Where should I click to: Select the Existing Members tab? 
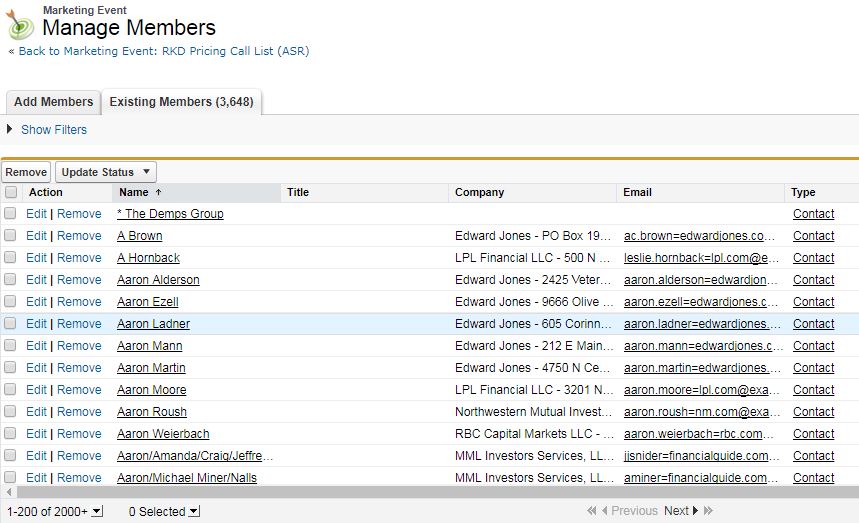[x=181, y=102]
